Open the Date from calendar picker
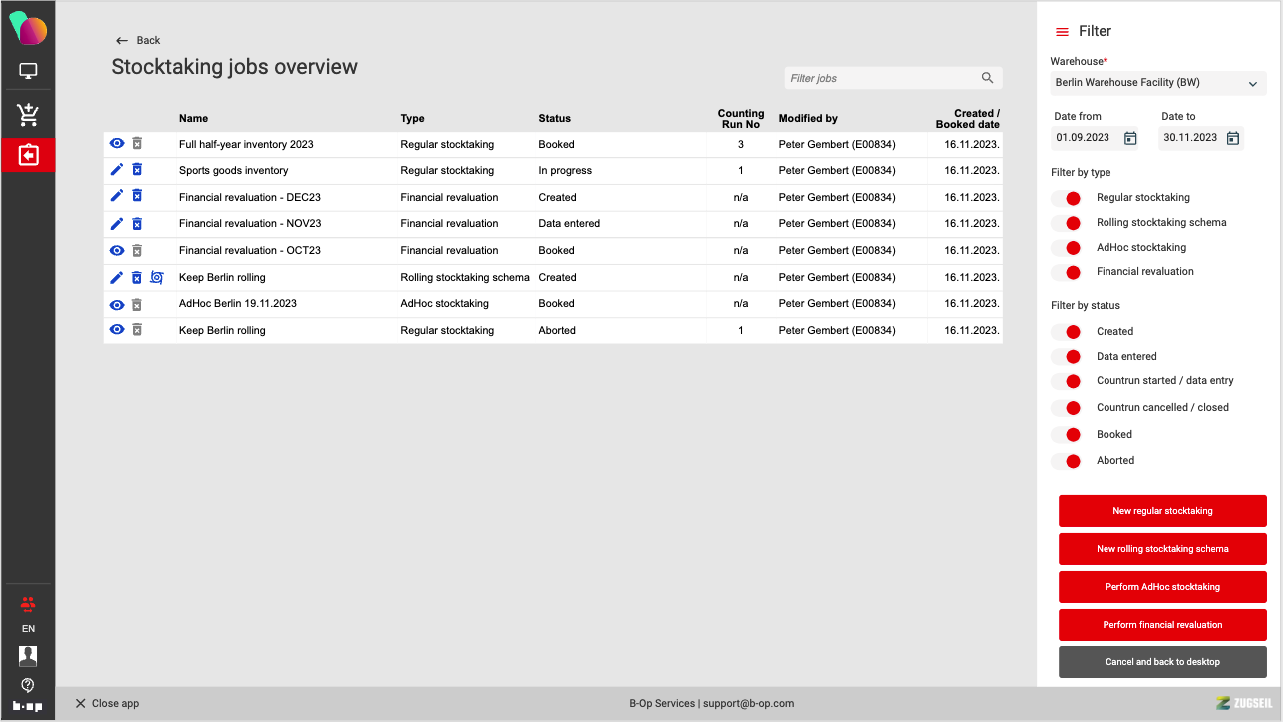This screenshot has height=722, width=1283. coord(1130,138)
